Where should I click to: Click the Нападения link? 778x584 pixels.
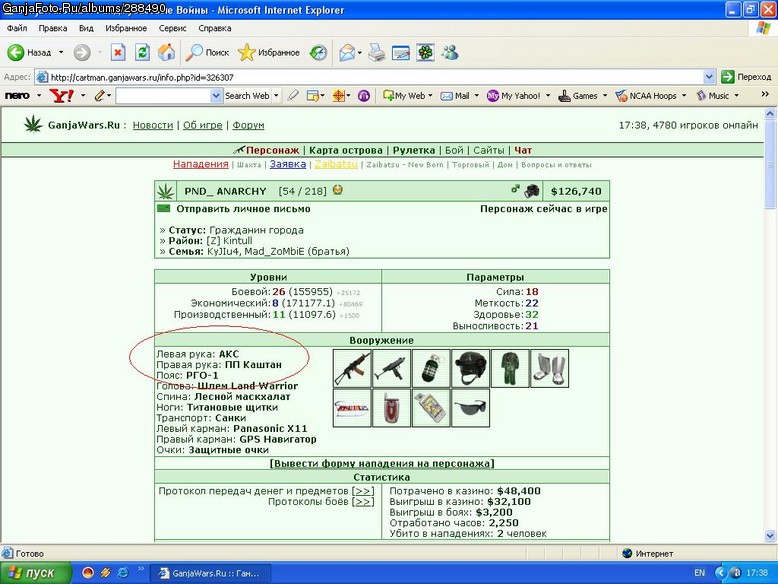click(200, 164)
